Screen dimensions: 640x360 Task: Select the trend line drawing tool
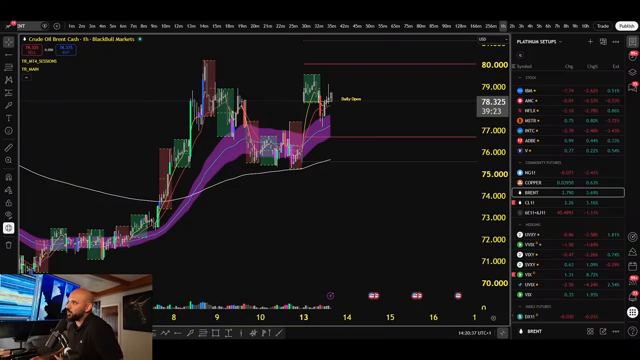coord(9,55)
